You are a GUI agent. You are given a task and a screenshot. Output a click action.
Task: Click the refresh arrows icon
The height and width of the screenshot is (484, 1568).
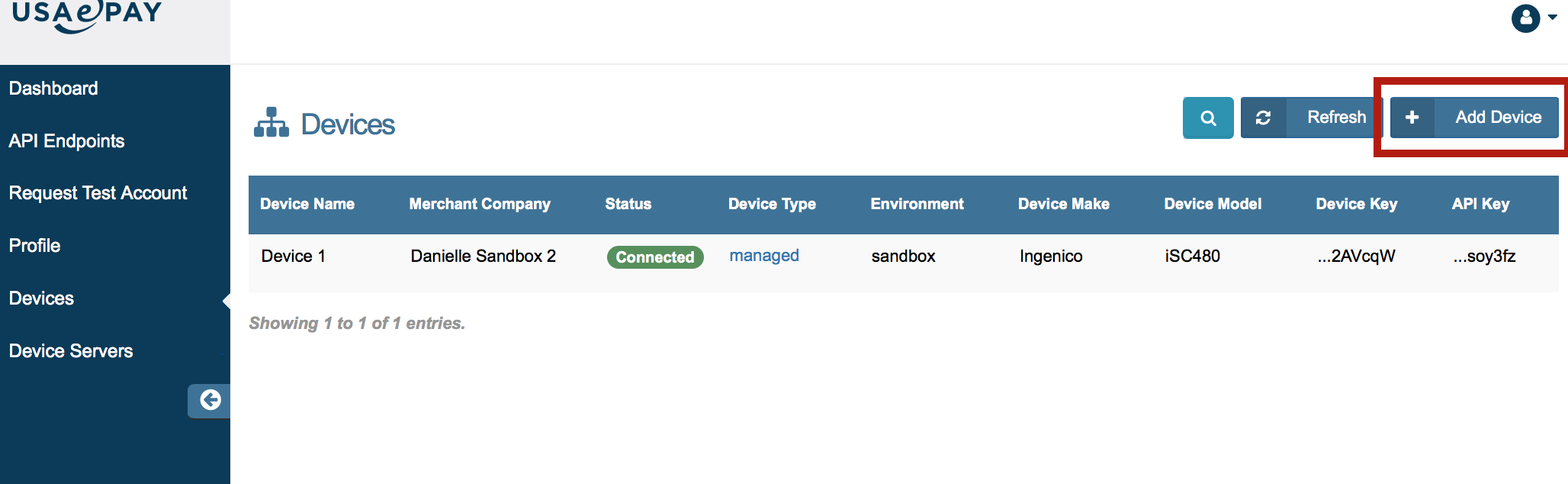[1264, 118]
